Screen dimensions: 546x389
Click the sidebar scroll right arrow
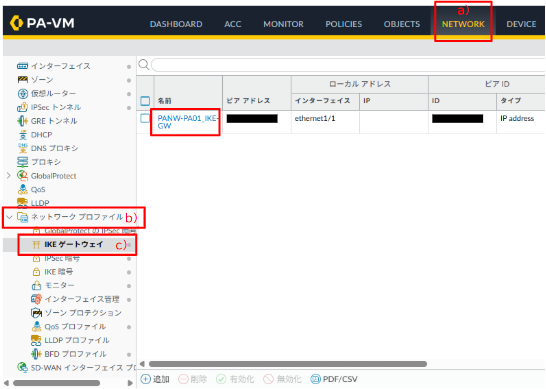[x=130, y=383]
